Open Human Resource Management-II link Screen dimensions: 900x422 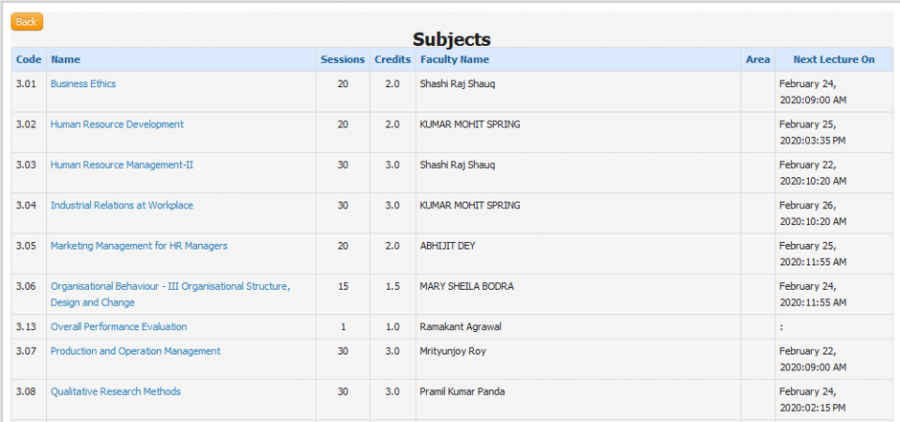click(122, 165)
